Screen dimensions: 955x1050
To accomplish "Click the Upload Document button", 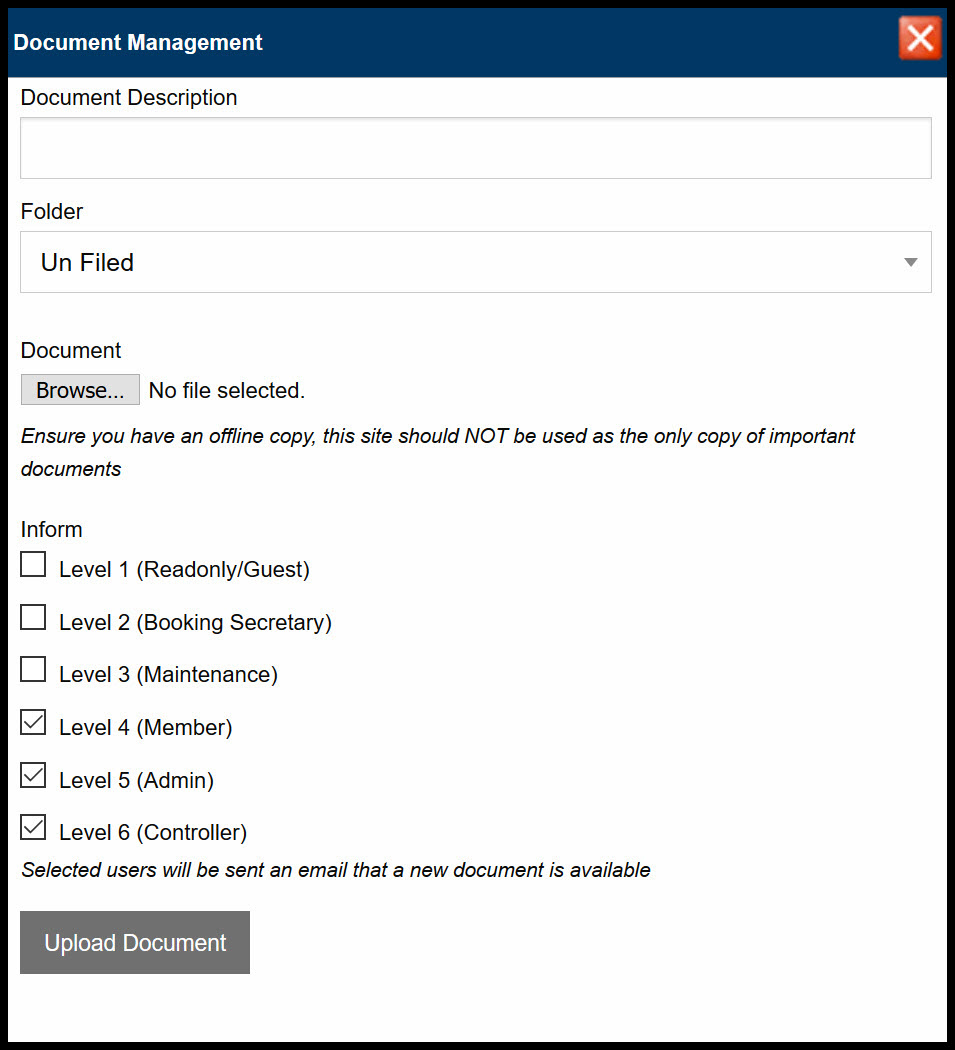I will click(x=135, y=942).
